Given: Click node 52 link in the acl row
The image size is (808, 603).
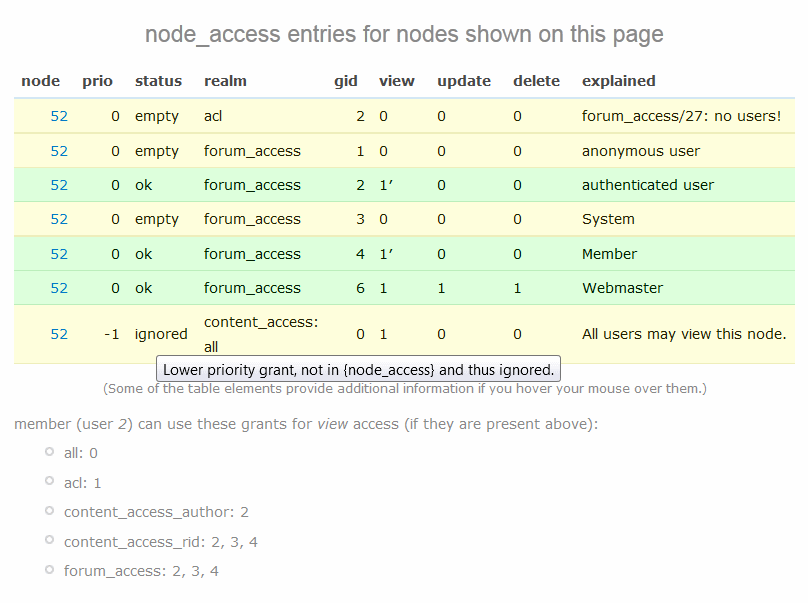Looking at the screenshot, I should coord(59,115).
